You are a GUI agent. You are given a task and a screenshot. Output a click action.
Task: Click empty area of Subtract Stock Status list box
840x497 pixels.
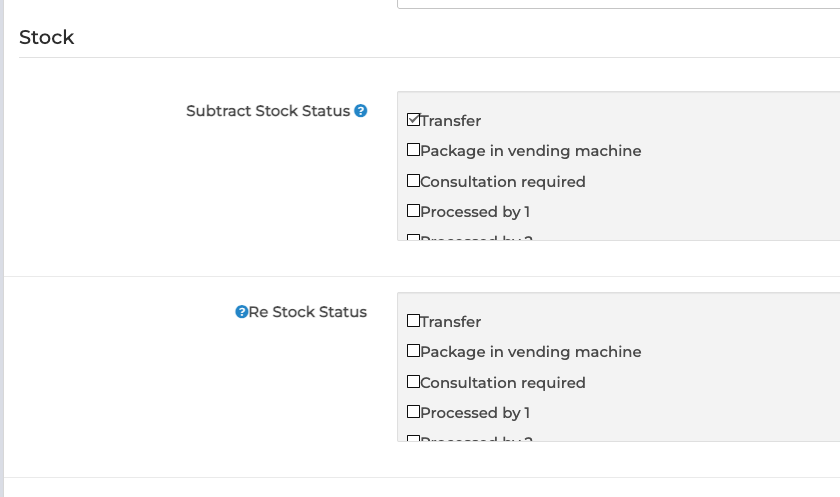(x=740, y=180)
